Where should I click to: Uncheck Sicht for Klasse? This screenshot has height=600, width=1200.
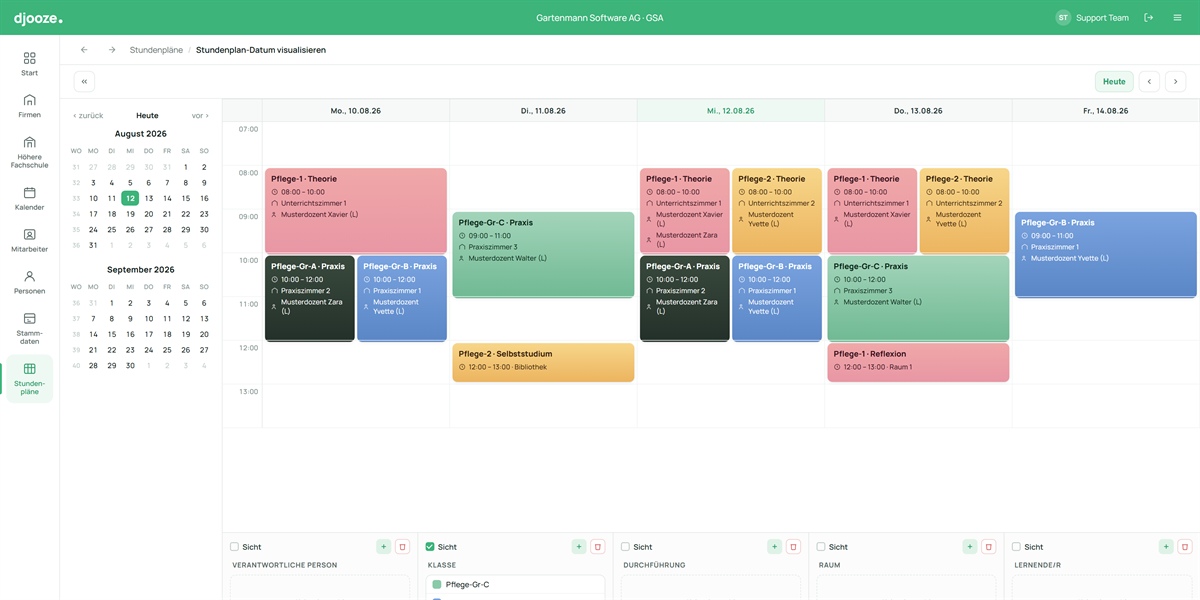click(430, 547)
